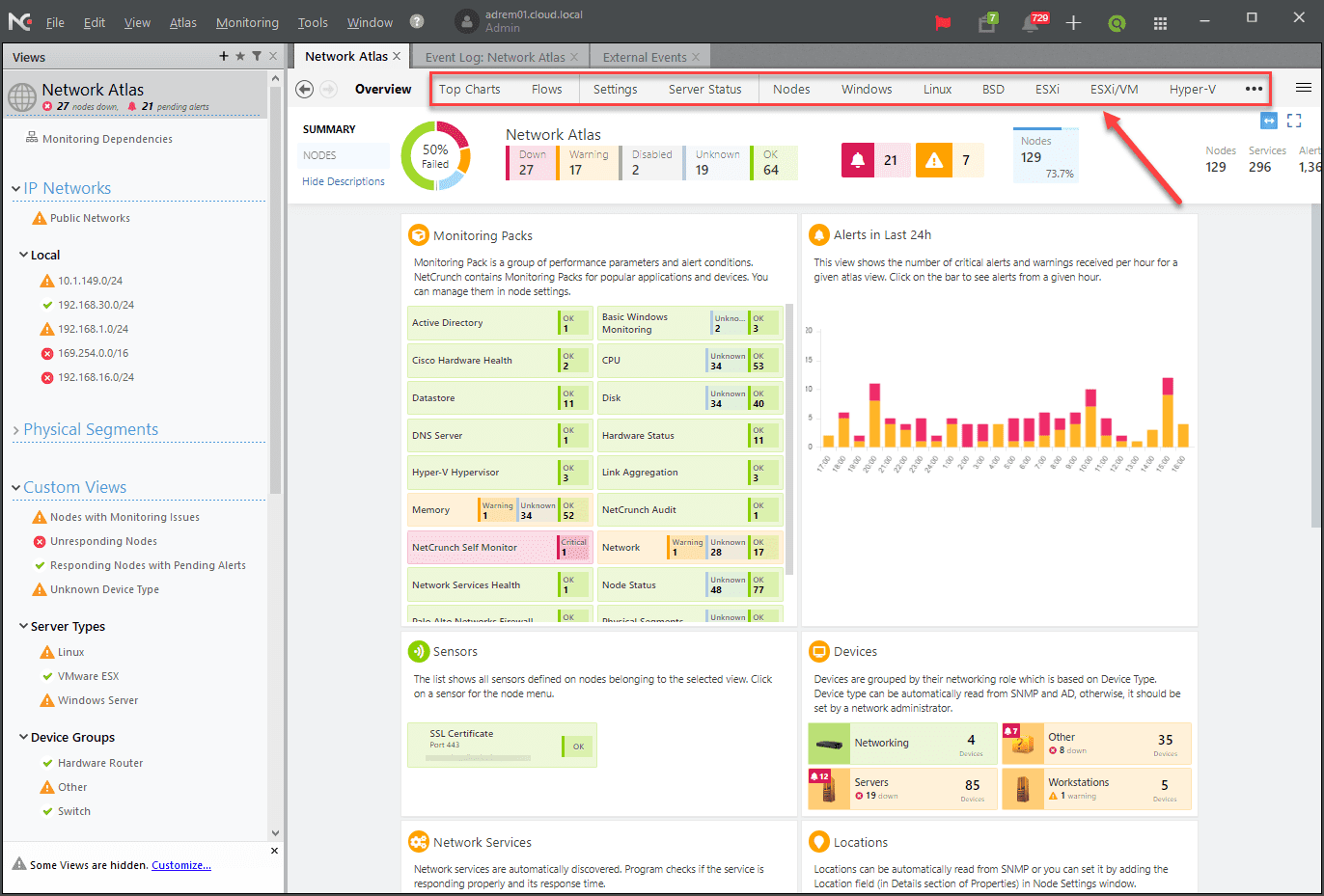Open the Flows tab
Screen dimensions: 1324x896
[547, 89]
